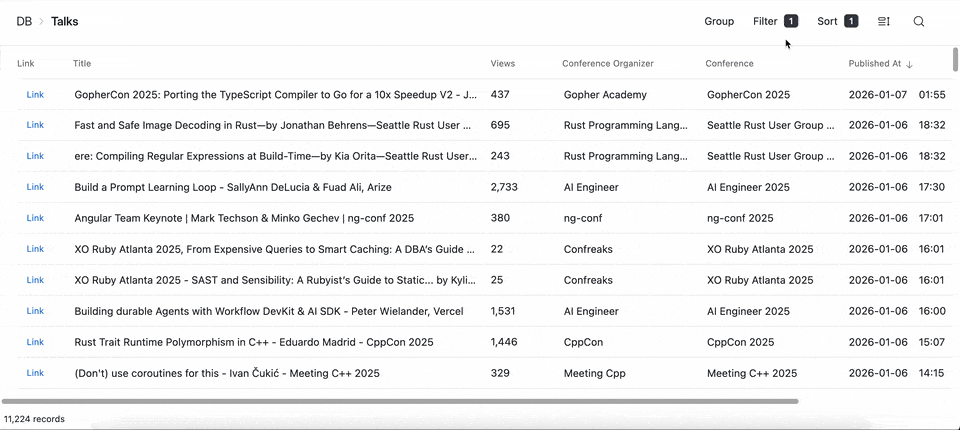
Task: Select the Rust Trait Runtime Polymorphism title
Action: tap(253, 342)
